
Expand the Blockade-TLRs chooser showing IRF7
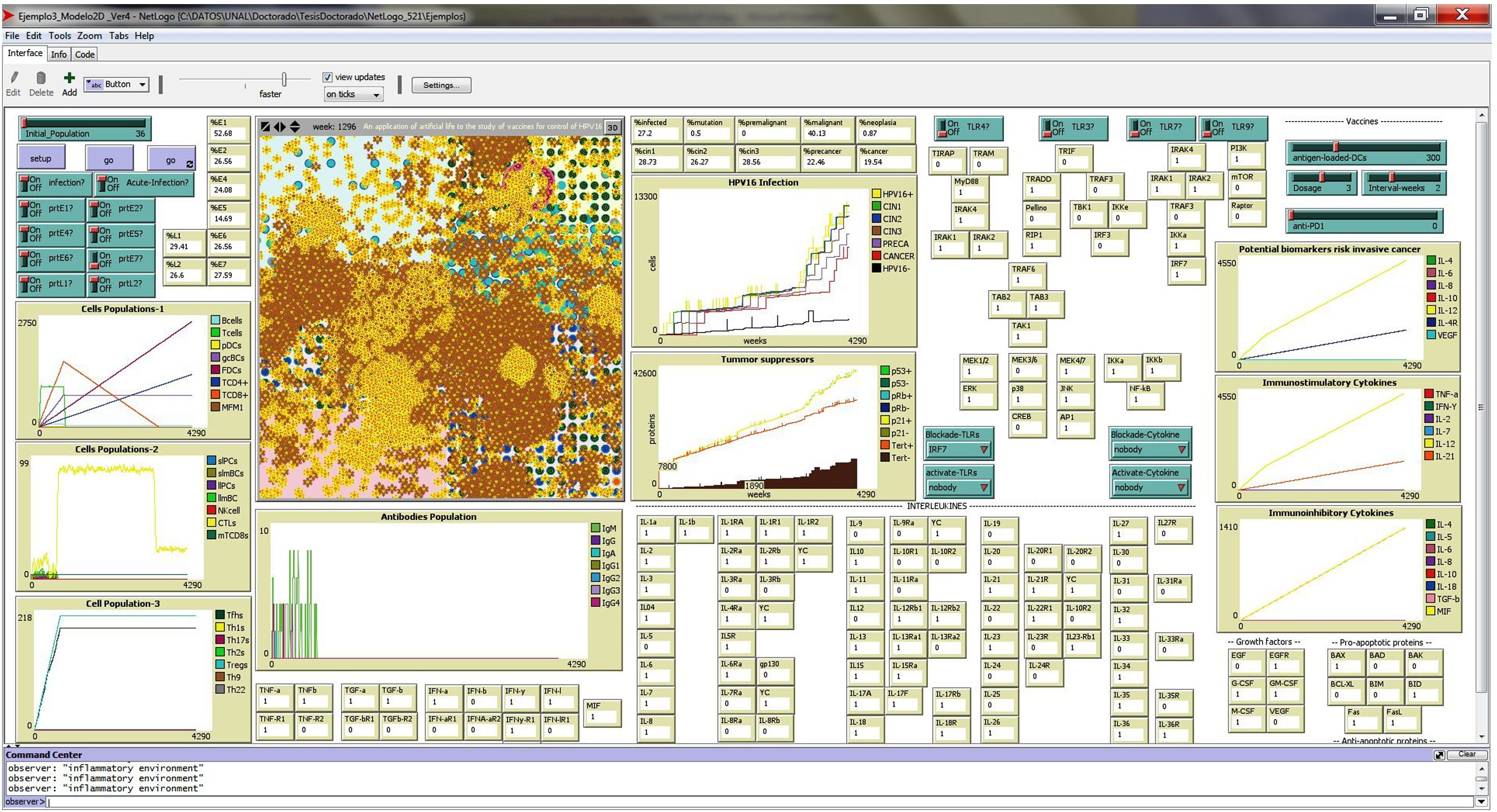tap(958, 449)
